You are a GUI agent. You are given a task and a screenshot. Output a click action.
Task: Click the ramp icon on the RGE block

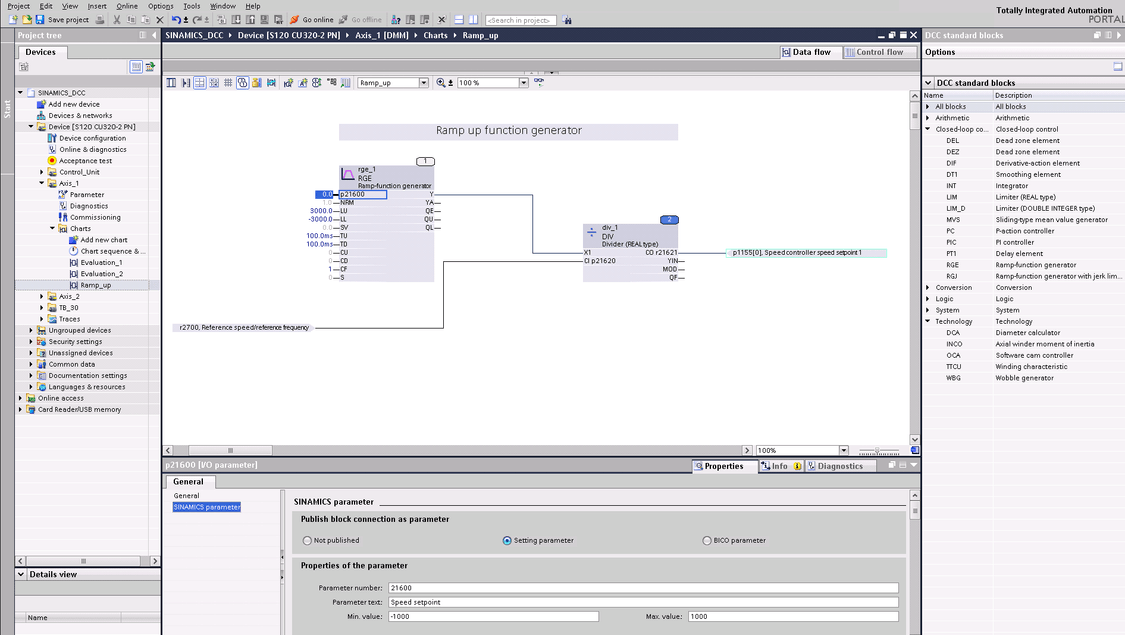coord(348,174)
